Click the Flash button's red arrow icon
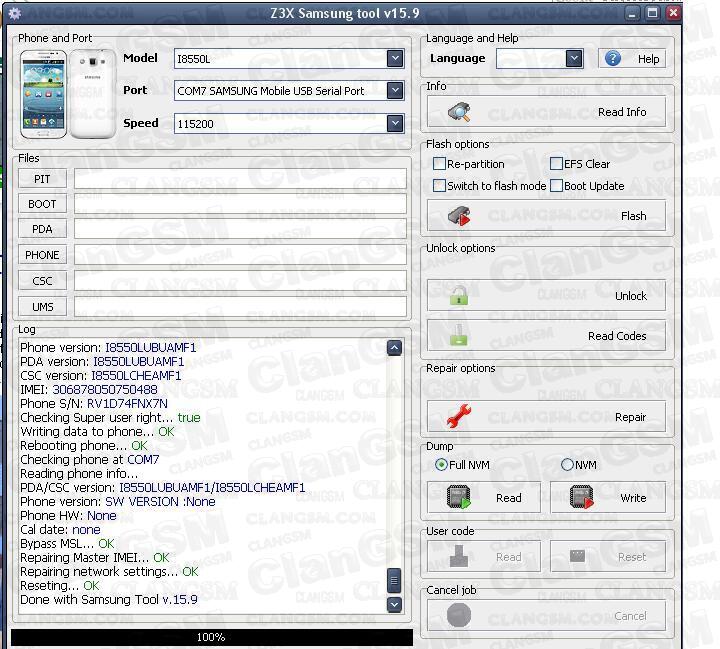Image resolution: width=720 pixels, height=649 pixels. [459, 216]
